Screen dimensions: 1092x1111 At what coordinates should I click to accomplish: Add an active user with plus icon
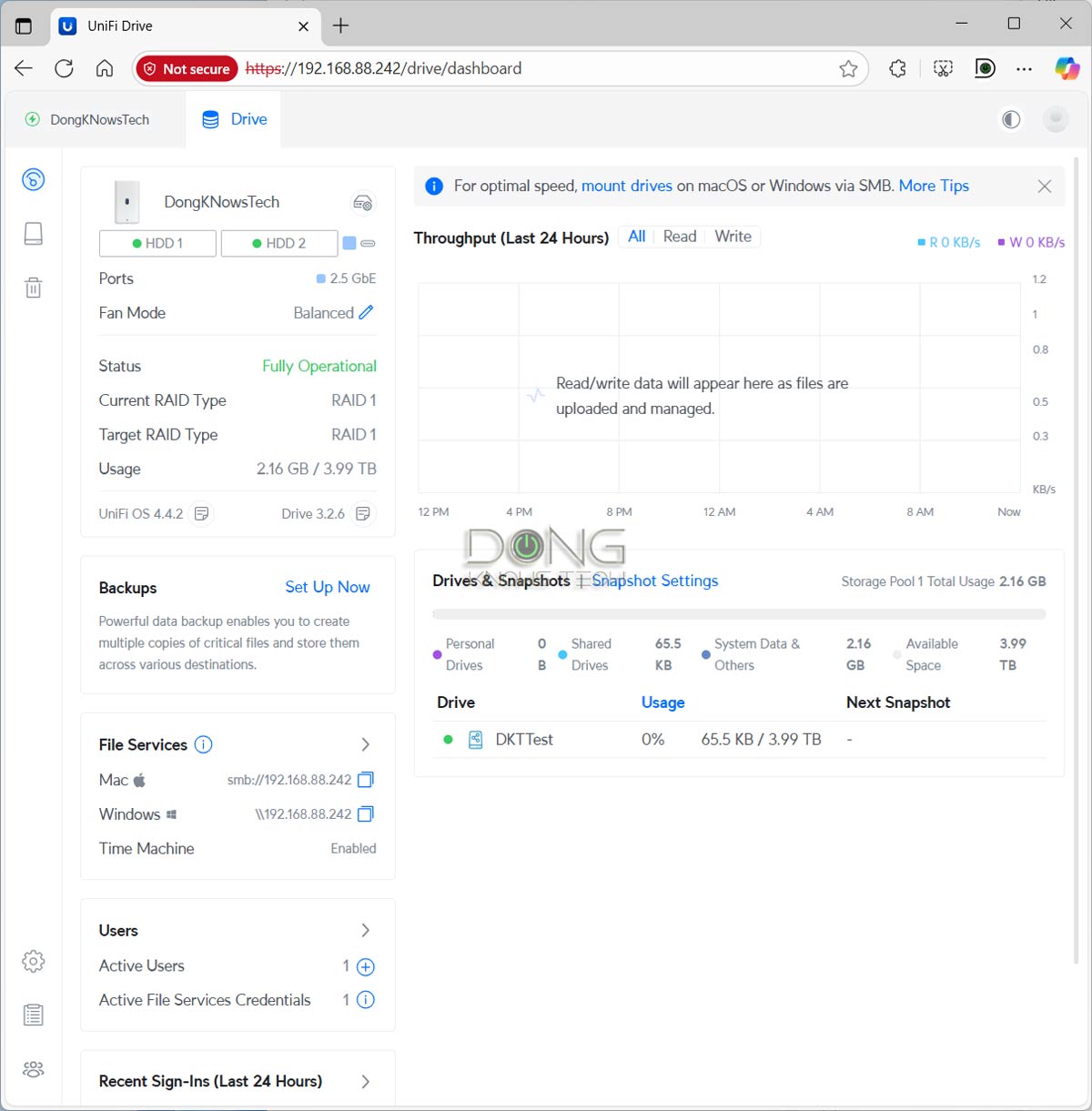(366, 966)
